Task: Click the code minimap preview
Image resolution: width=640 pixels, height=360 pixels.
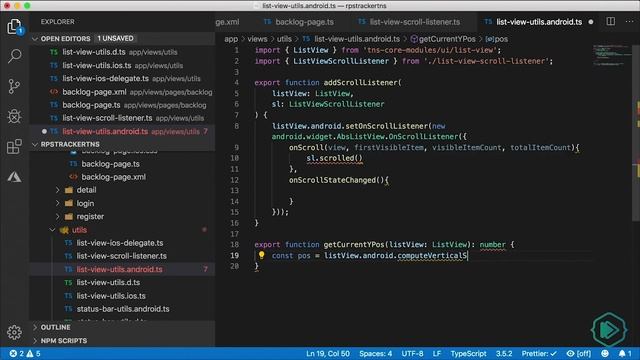Action: point(611,55)
